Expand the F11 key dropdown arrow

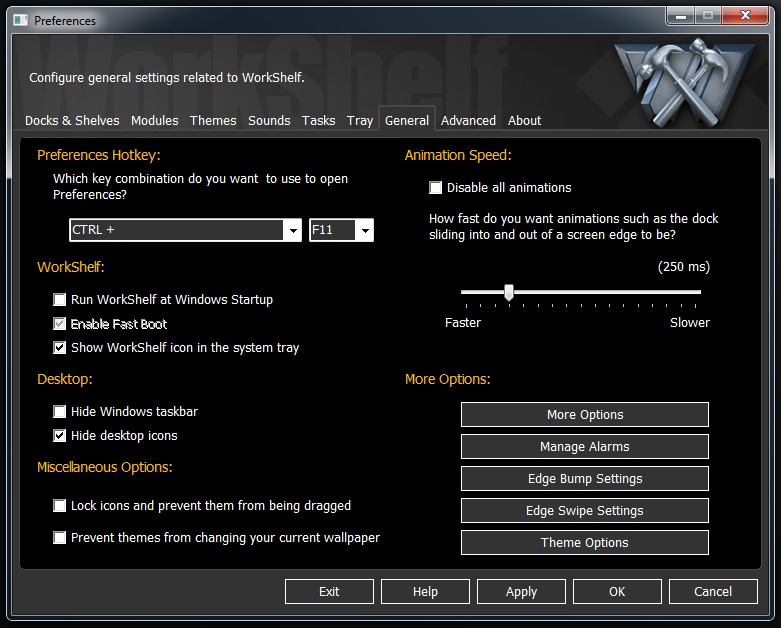pos(365,230)
